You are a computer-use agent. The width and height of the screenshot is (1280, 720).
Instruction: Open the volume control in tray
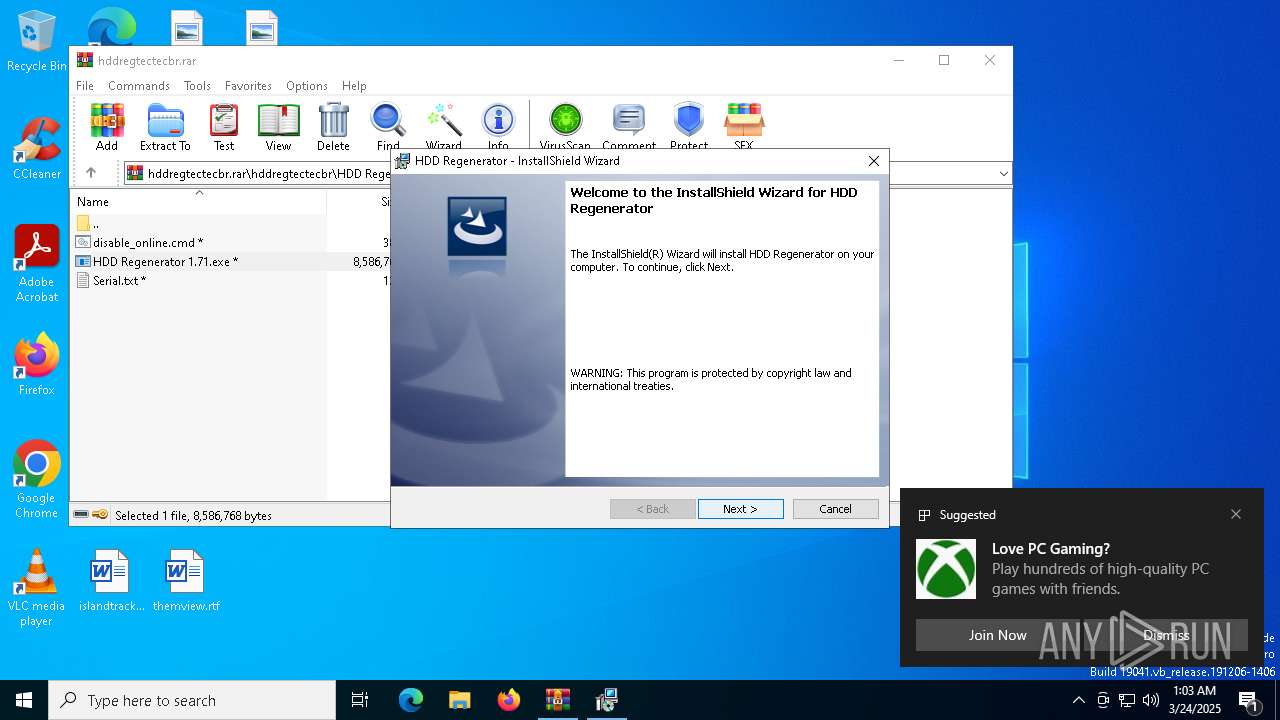[1151, 700]
